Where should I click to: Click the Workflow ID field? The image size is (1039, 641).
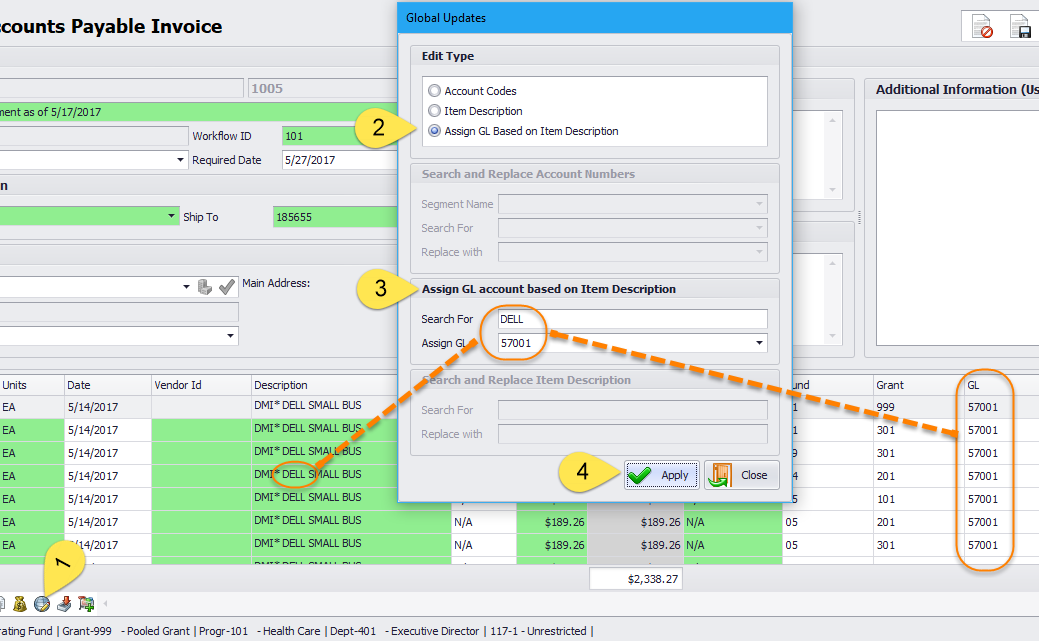[x=338, y=136]
